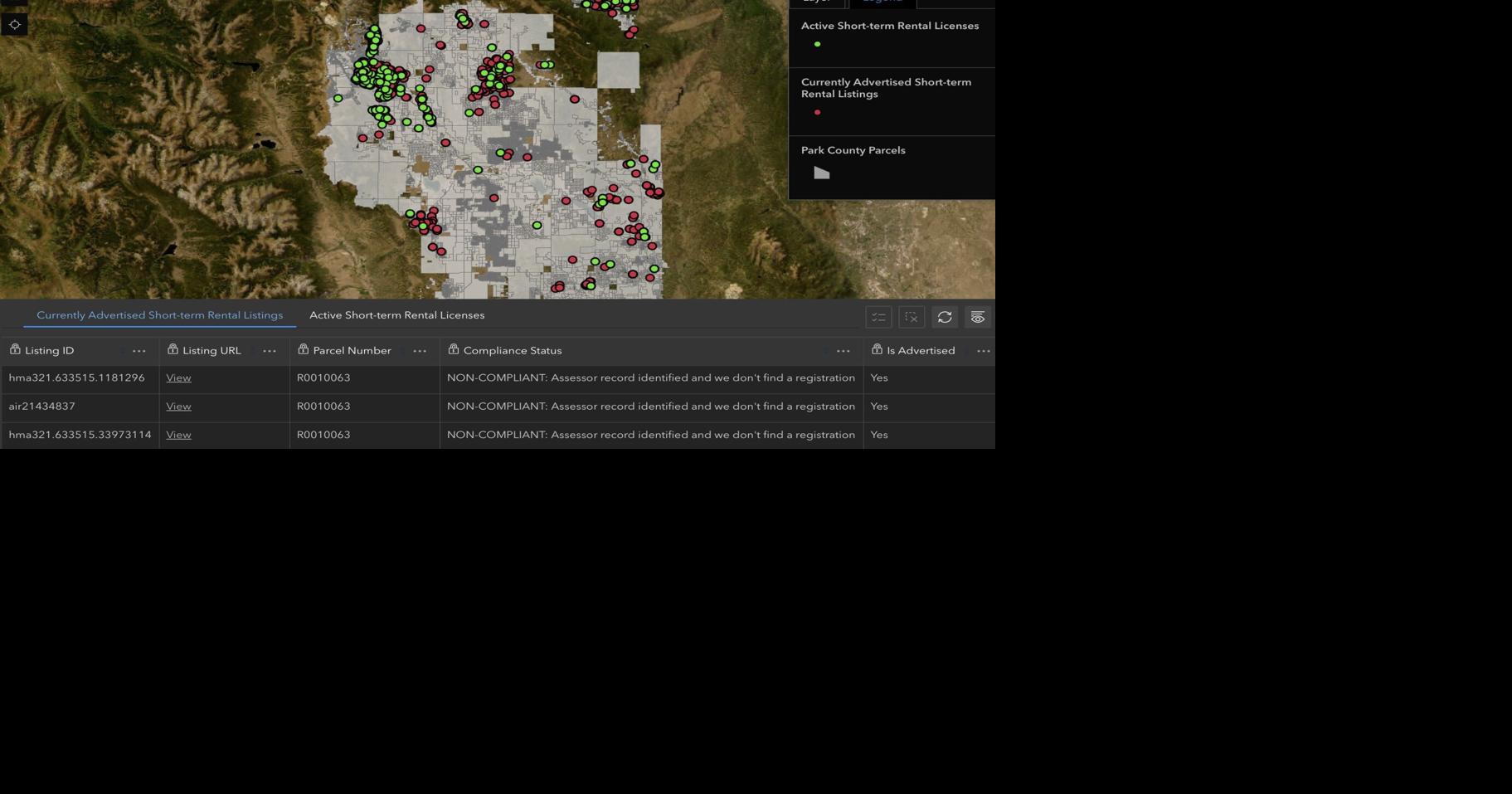Click lock icon beside Parcel Number header
The width and height of the screenshot is (1512, 794).
tap(303, 350)
